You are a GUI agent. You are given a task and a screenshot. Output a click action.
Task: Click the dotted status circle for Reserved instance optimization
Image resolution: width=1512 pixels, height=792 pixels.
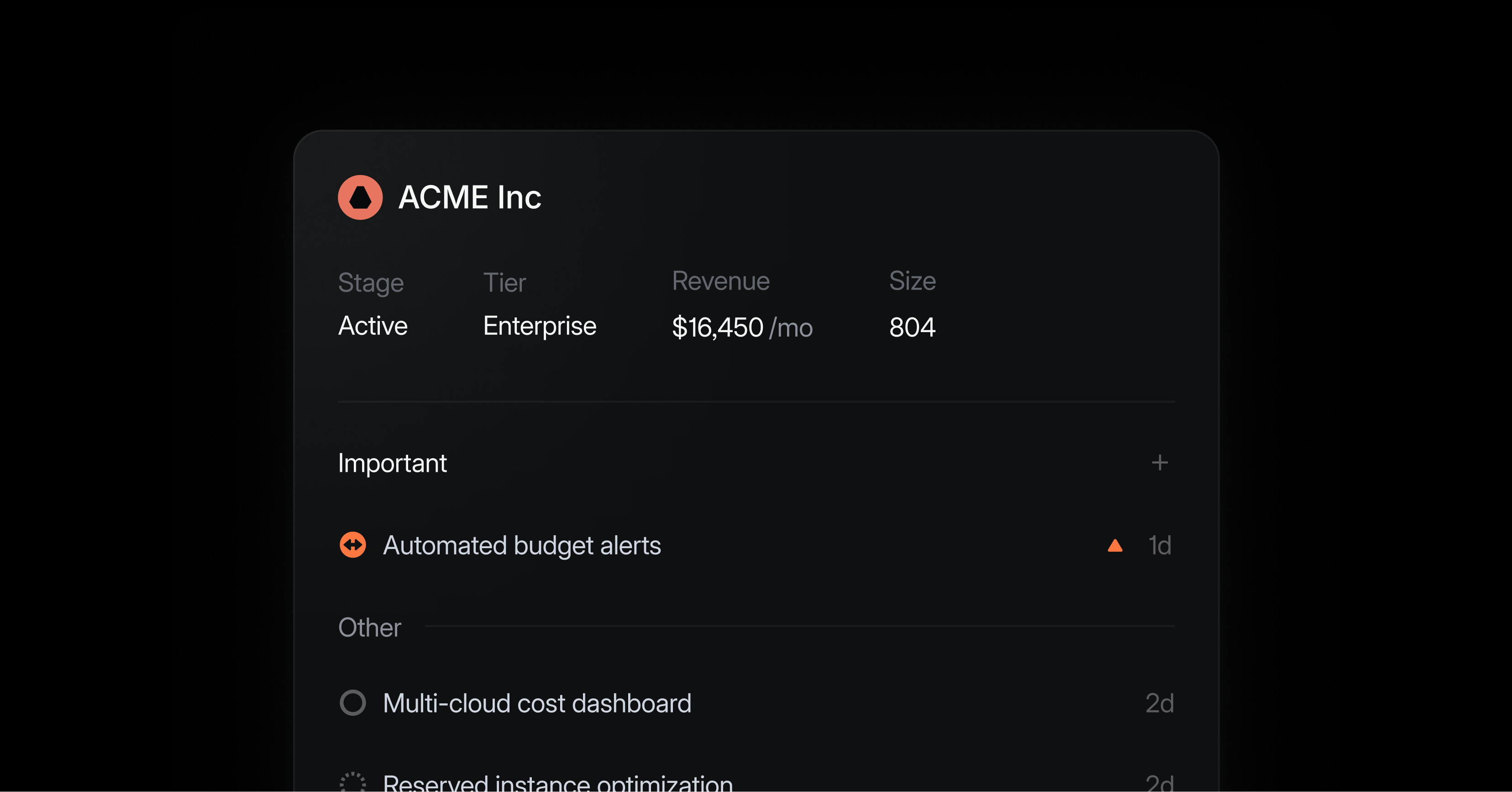(x=353, y=782)
